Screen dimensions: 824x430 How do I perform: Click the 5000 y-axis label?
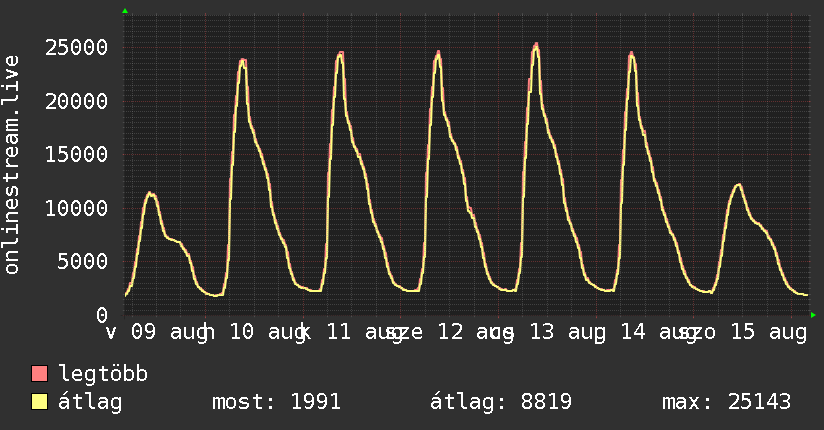[x=83, y=261]
